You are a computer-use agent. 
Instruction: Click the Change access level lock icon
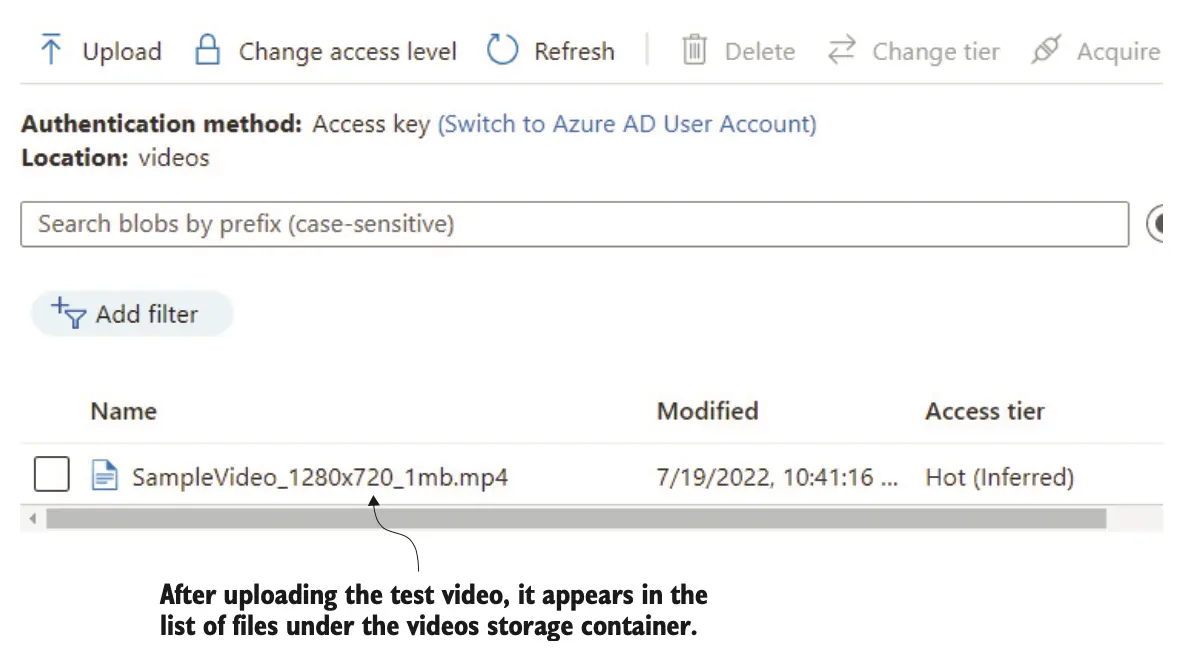207,50
